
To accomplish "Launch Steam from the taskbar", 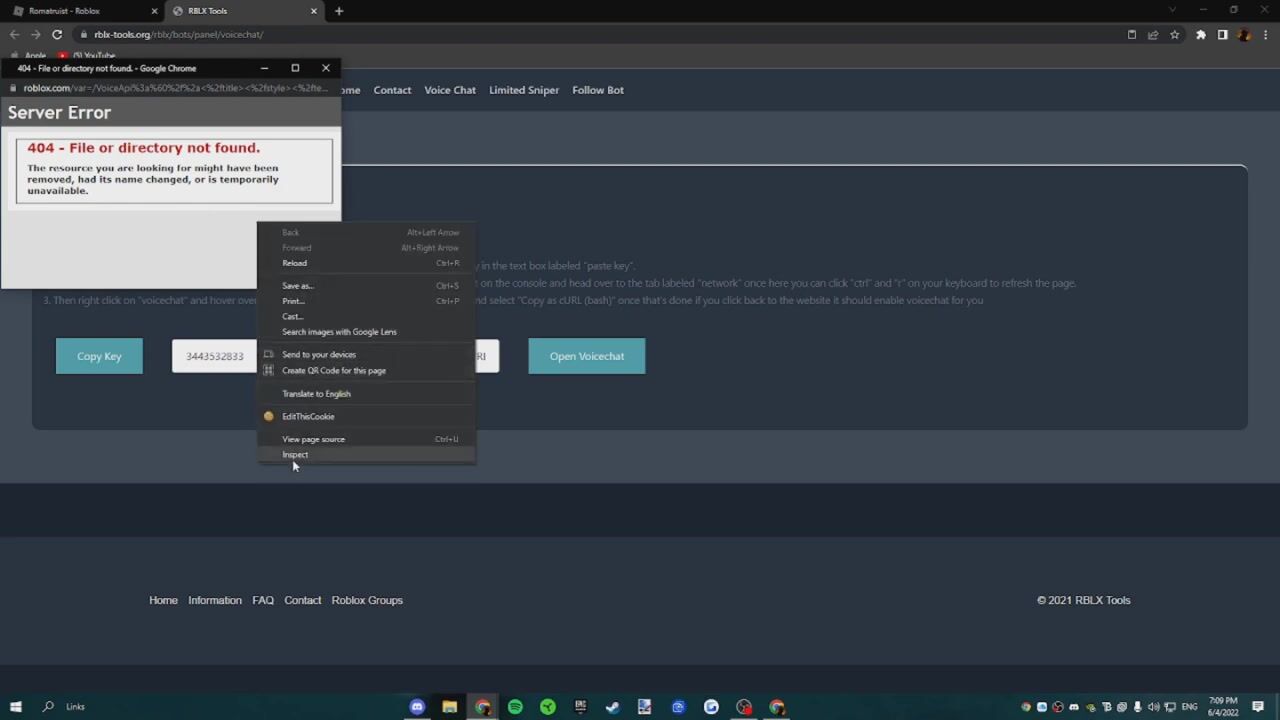I will tap(613, 707).
